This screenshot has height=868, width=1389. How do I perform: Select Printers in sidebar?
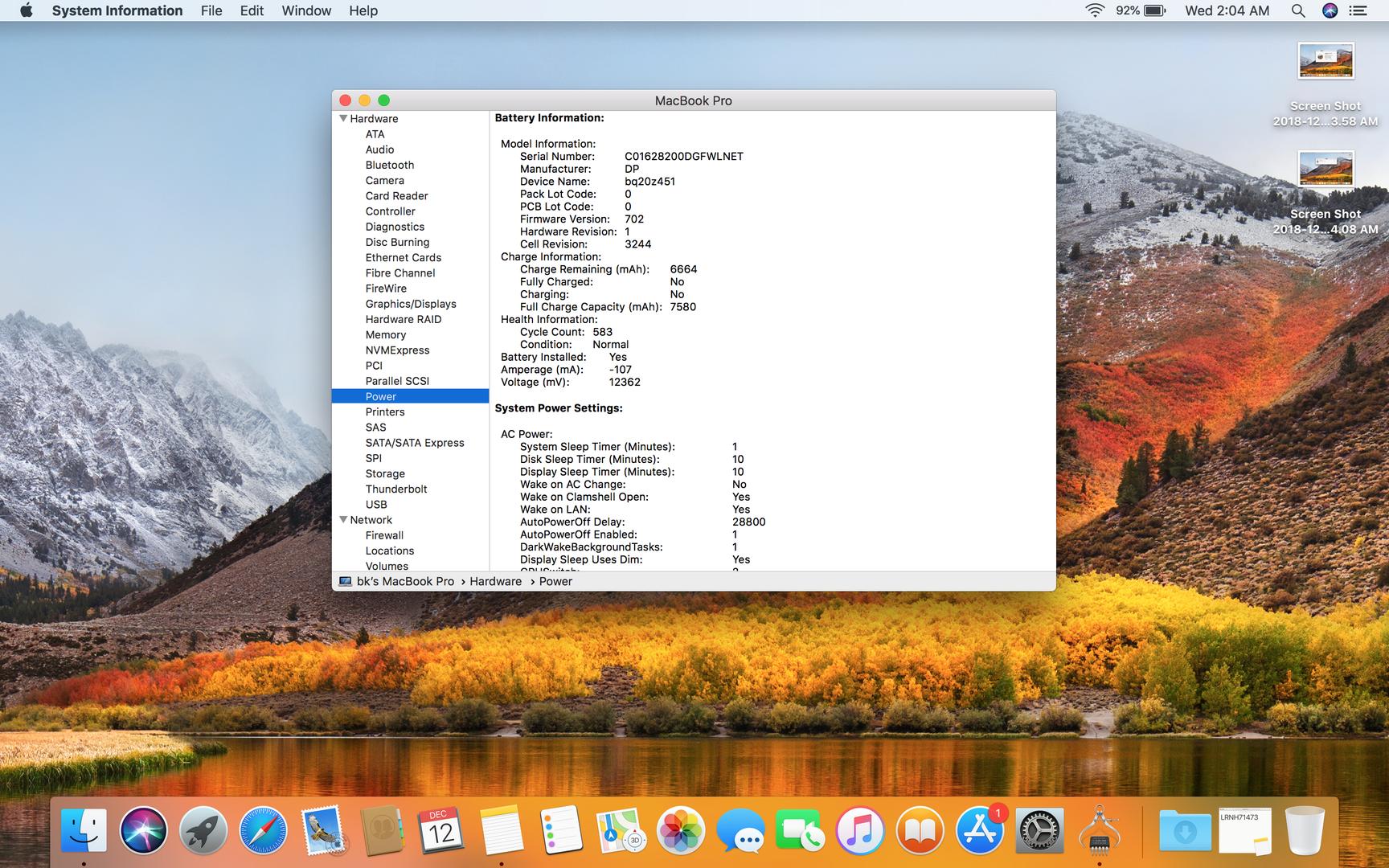384,411
